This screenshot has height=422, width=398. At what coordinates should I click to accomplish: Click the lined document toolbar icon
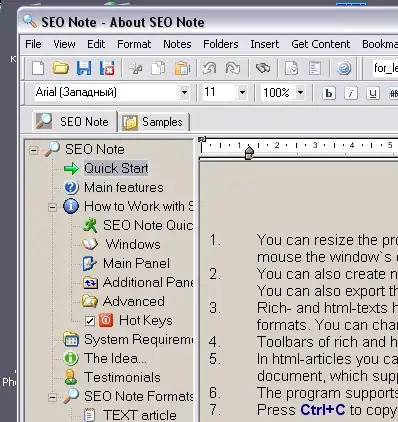[x=315, y=68]
